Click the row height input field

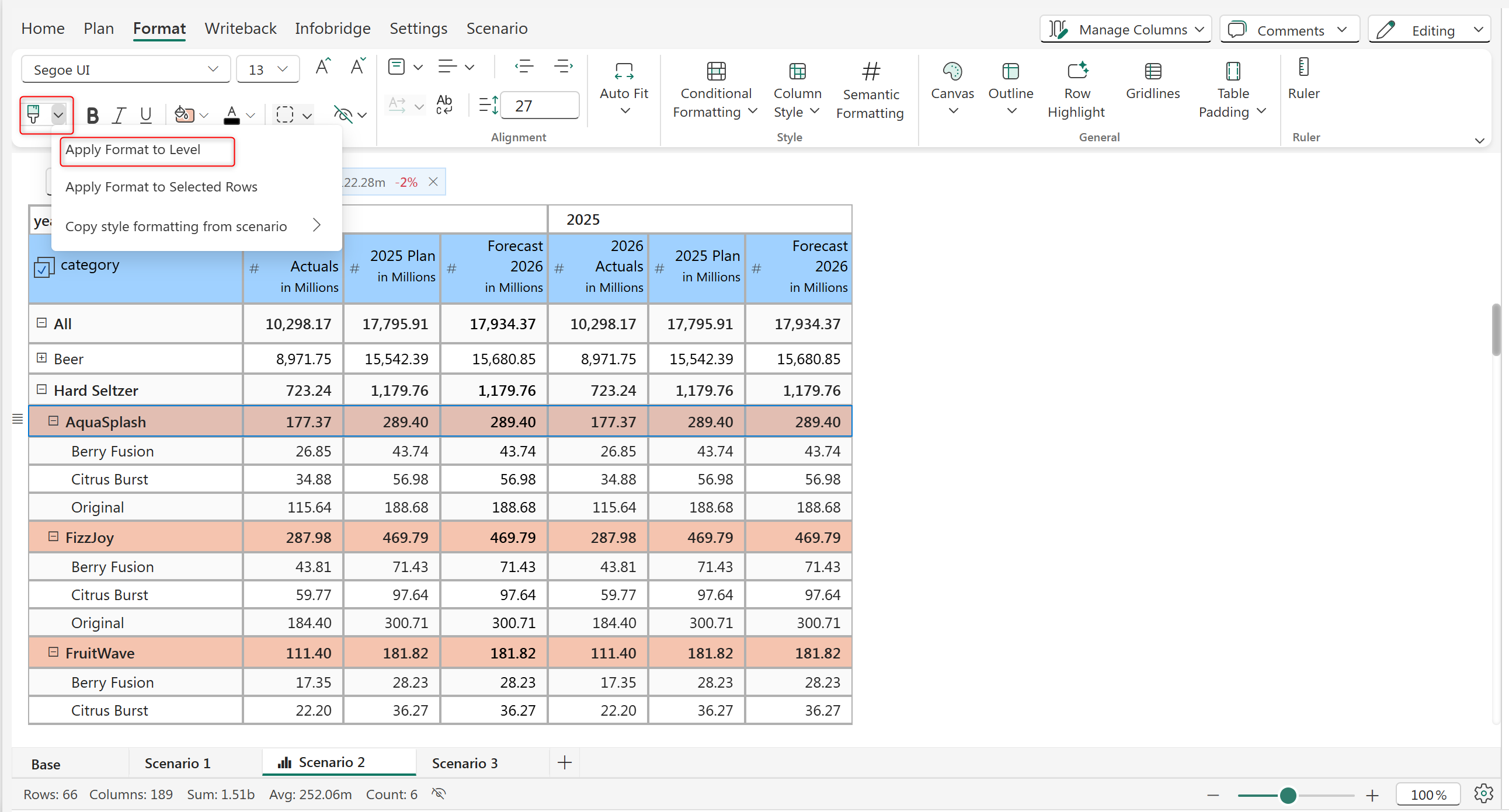tap(540, 106)
